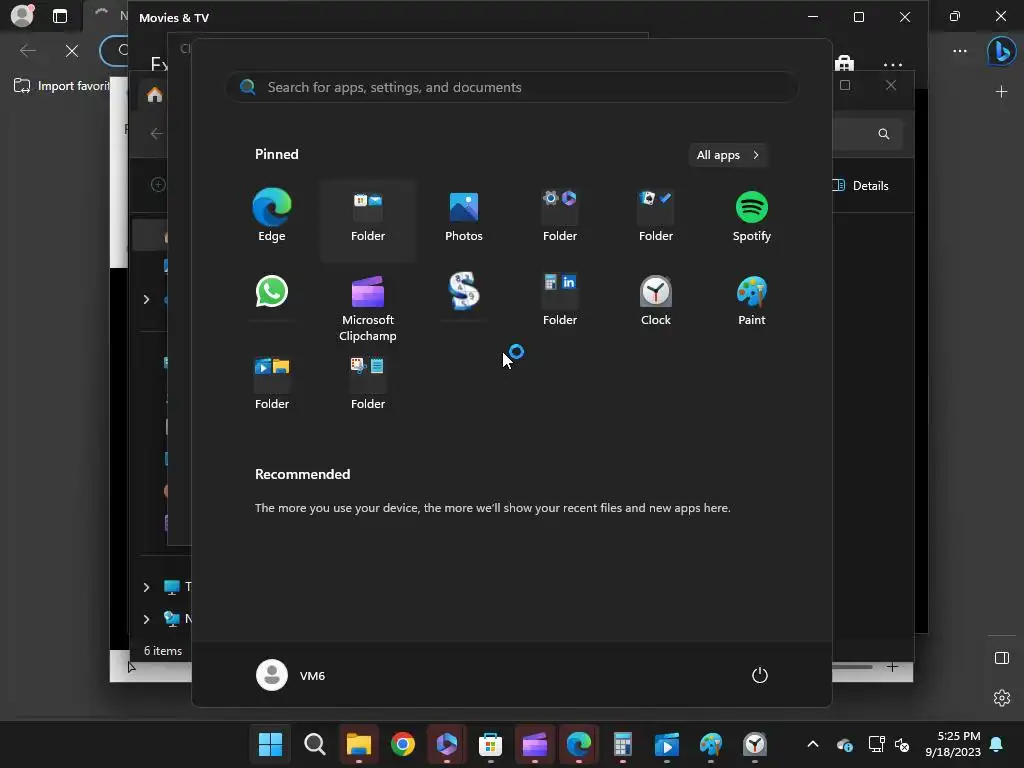
Task: Open Edge tab actions menu
Action: click(59, 16)
